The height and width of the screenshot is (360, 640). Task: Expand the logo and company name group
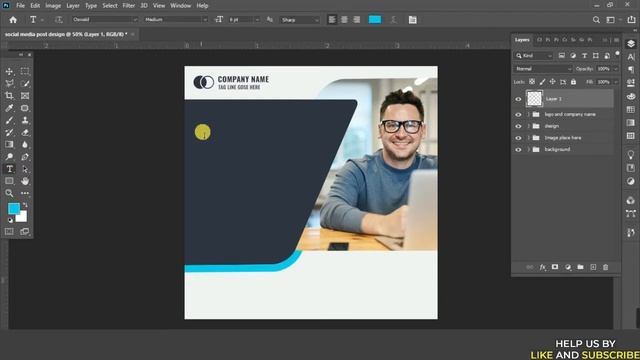528,115
